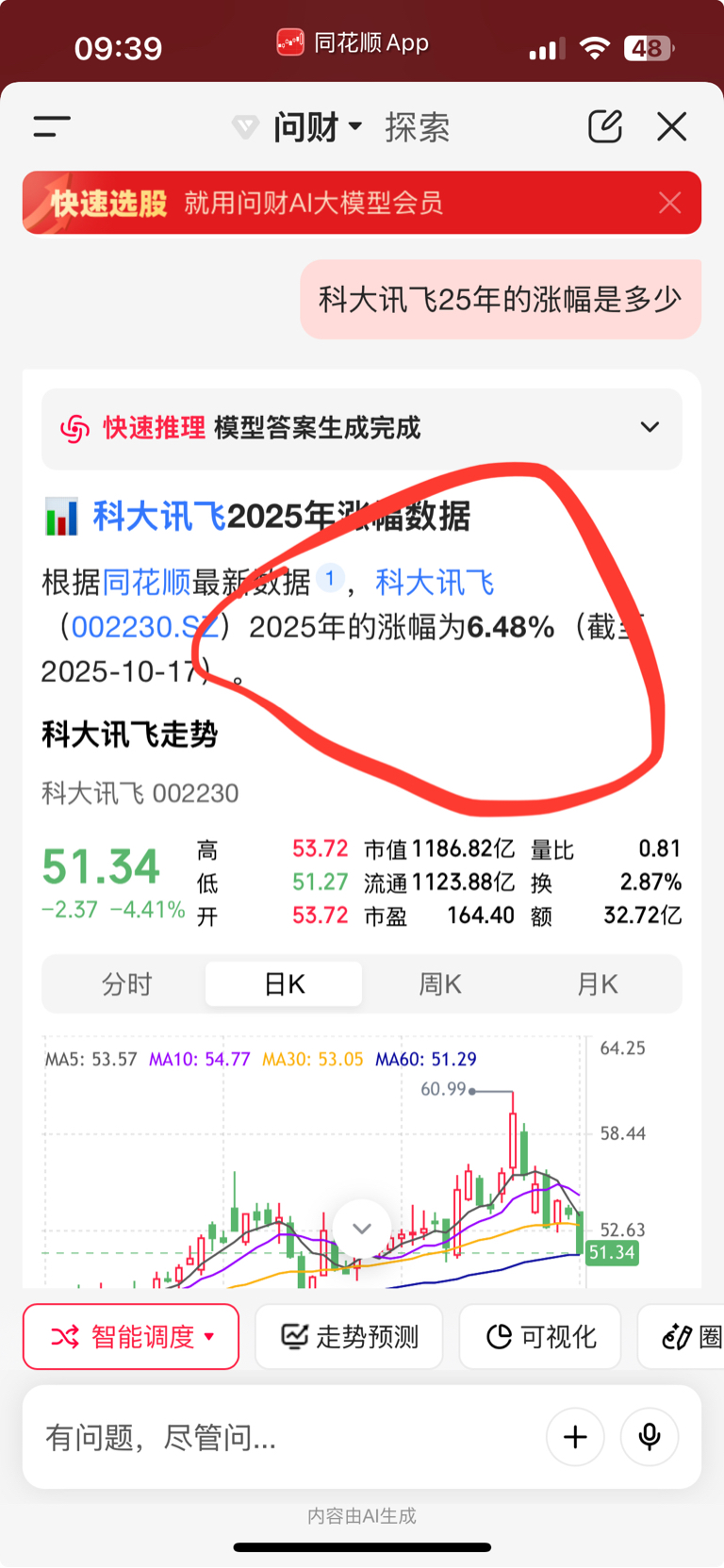Switch to the 探索 tab
Screen dimensions: 724x1568
coord(417,127)
